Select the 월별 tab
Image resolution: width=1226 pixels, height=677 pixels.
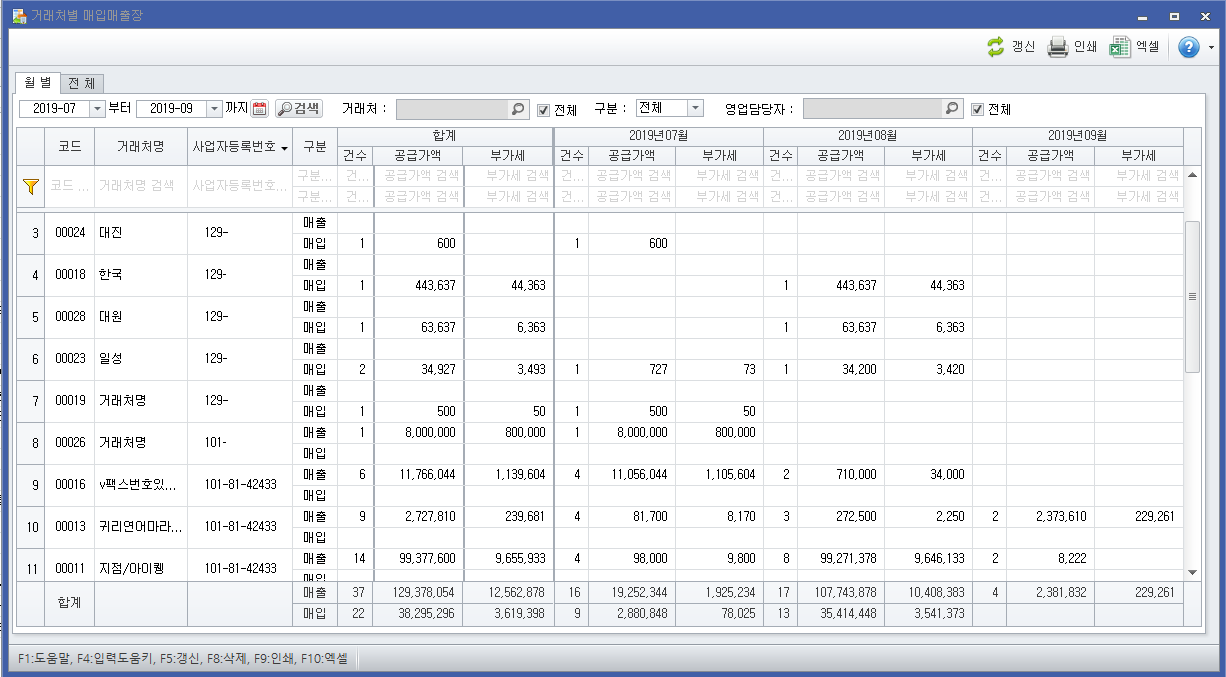coord(38,83)
